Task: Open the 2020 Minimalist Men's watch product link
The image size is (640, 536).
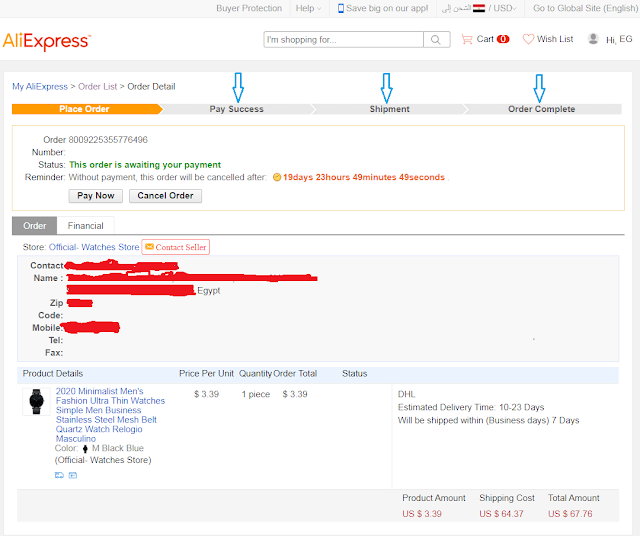Action: [110, 415]
